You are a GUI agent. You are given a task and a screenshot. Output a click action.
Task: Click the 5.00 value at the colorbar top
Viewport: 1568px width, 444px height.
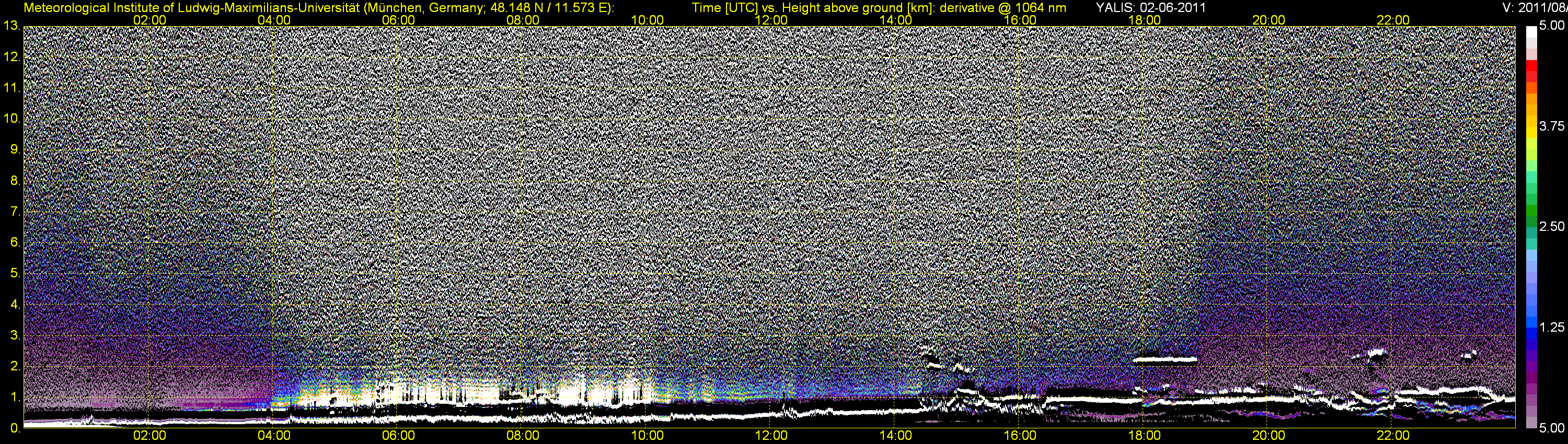coord(1552,26)
